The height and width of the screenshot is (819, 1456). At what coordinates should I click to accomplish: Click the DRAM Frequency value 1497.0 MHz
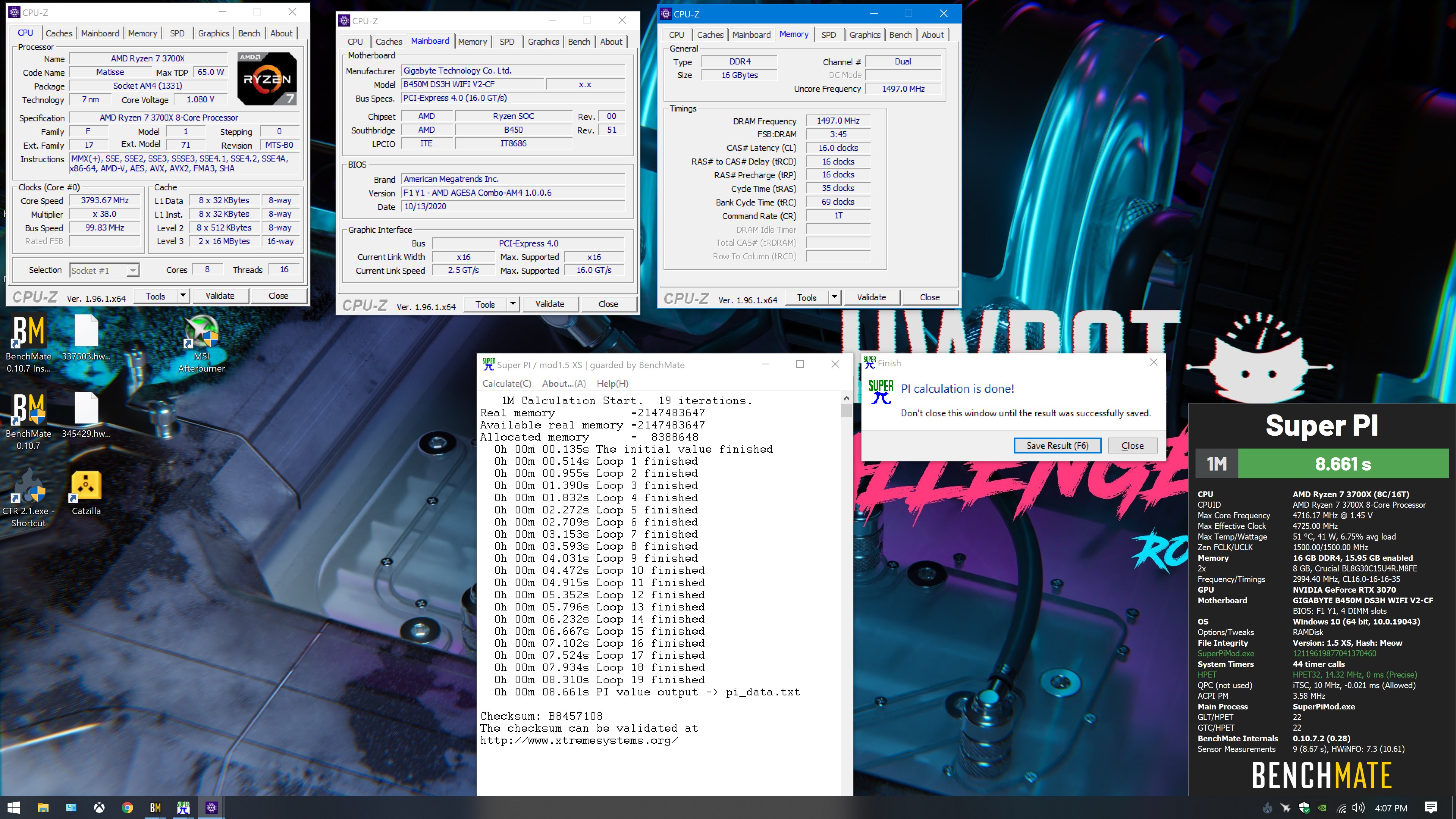[x=838, y=121]
